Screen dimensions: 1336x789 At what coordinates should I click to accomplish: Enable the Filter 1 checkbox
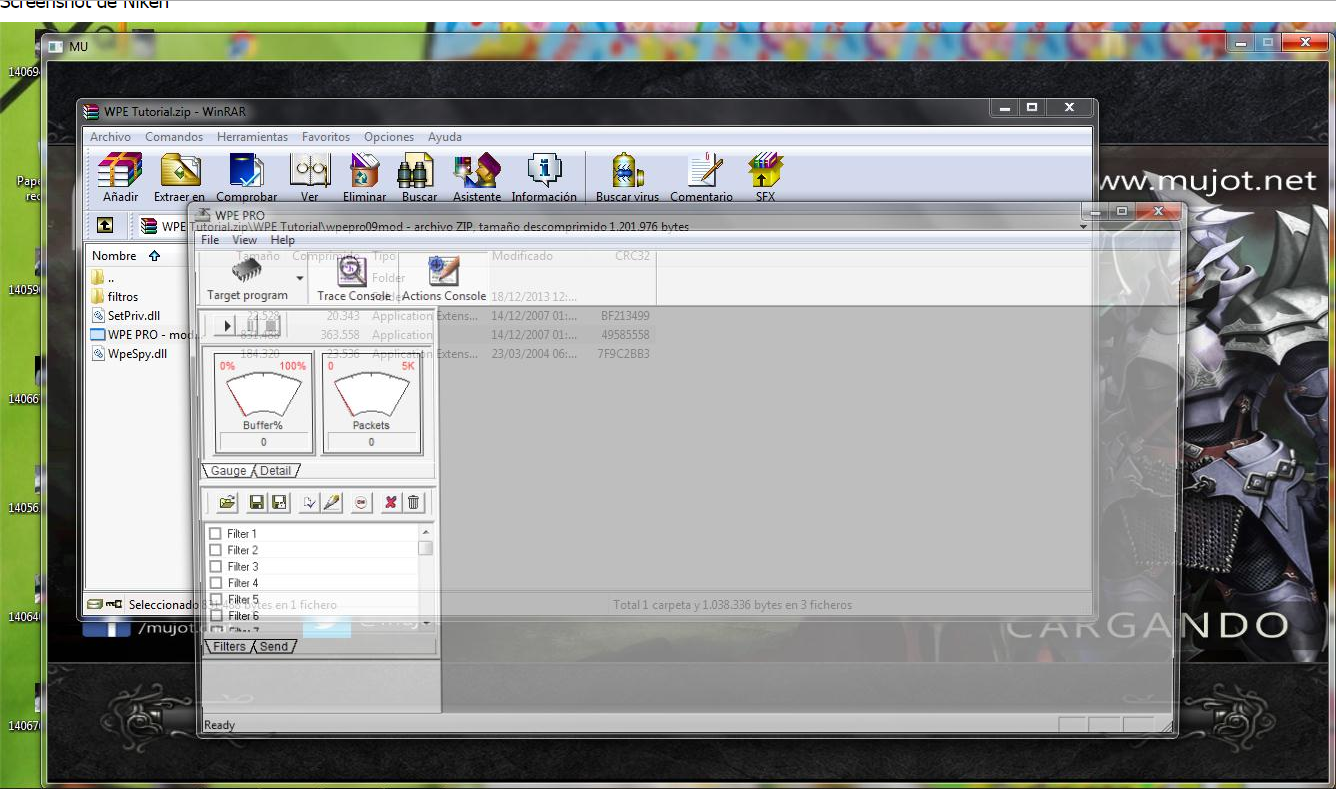tap(215, 534)
